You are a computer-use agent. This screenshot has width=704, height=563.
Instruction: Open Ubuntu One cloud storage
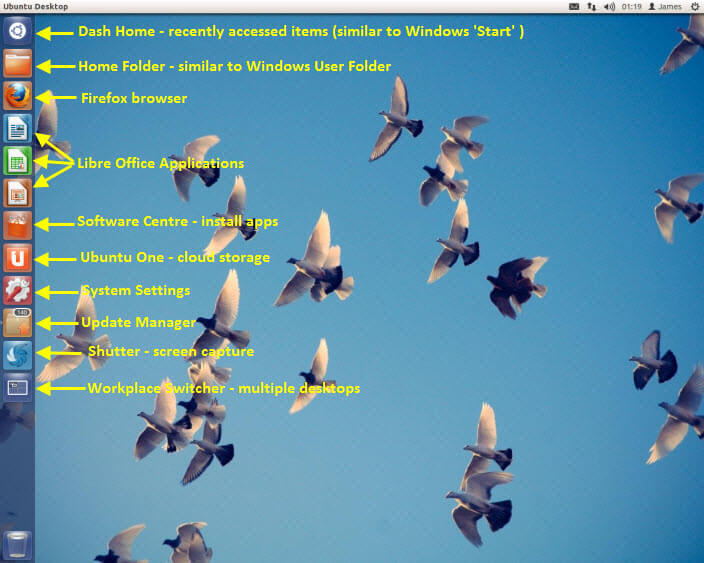18,258
